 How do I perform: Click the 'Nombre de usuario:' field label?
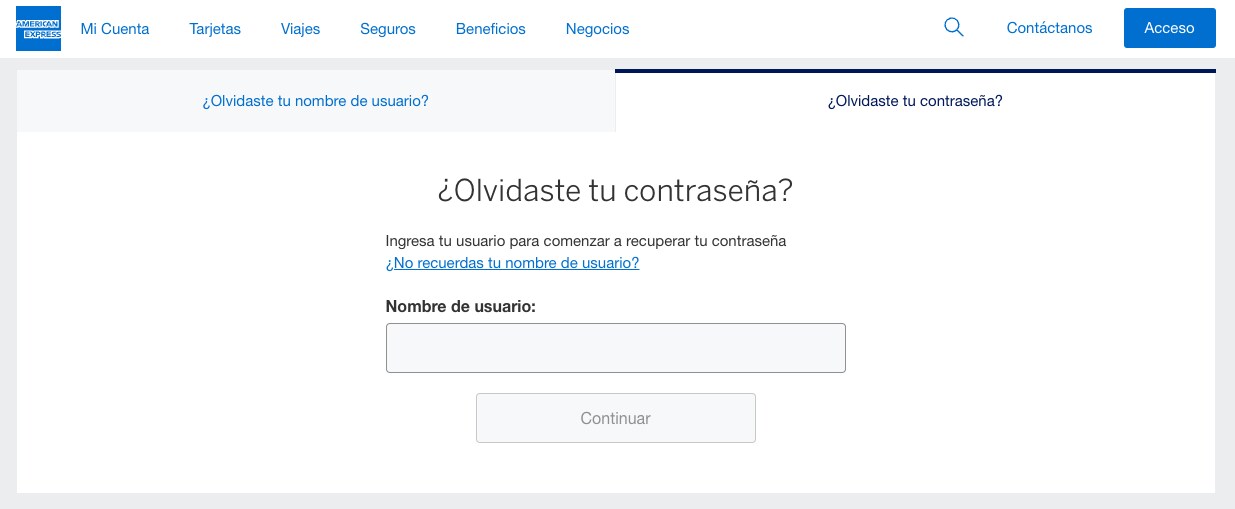(x=461, y=307)
